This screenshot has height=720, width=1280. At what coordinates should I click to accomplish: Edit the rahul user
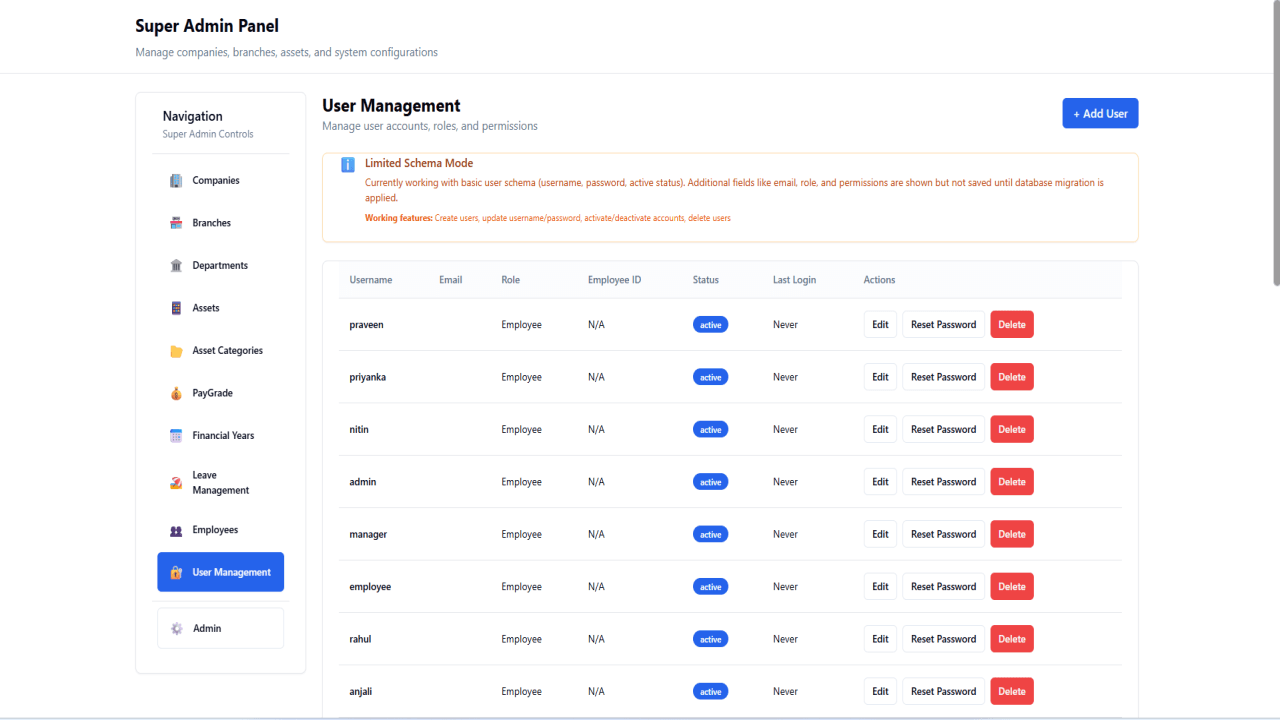click(x=880, y=639)
